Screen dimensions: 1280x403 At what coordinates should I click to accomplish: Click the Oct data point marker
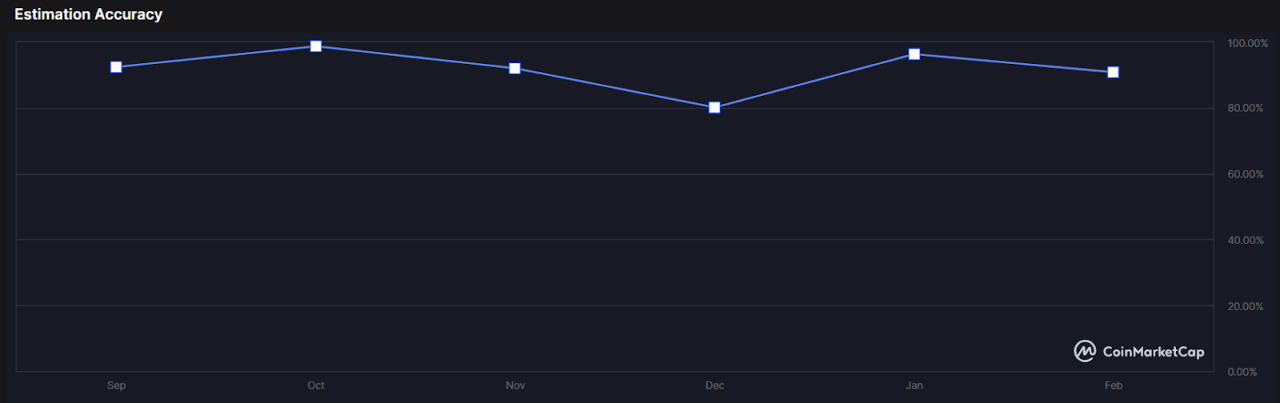click(x=316, y=46)
